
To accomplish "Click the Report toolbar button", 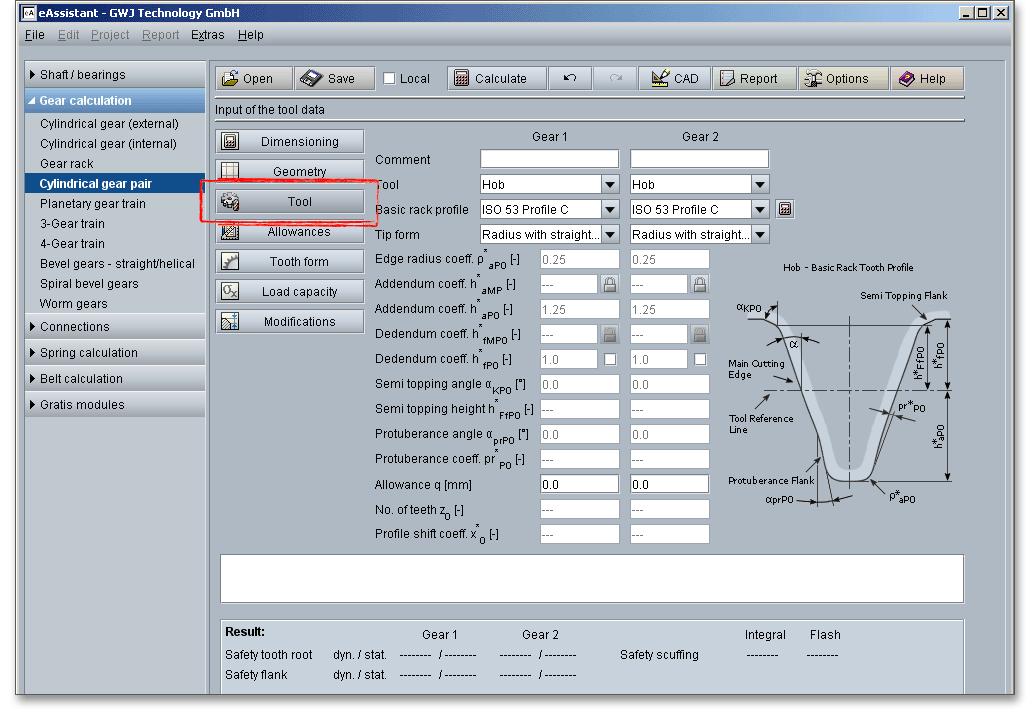I will (x=753, y=79).
